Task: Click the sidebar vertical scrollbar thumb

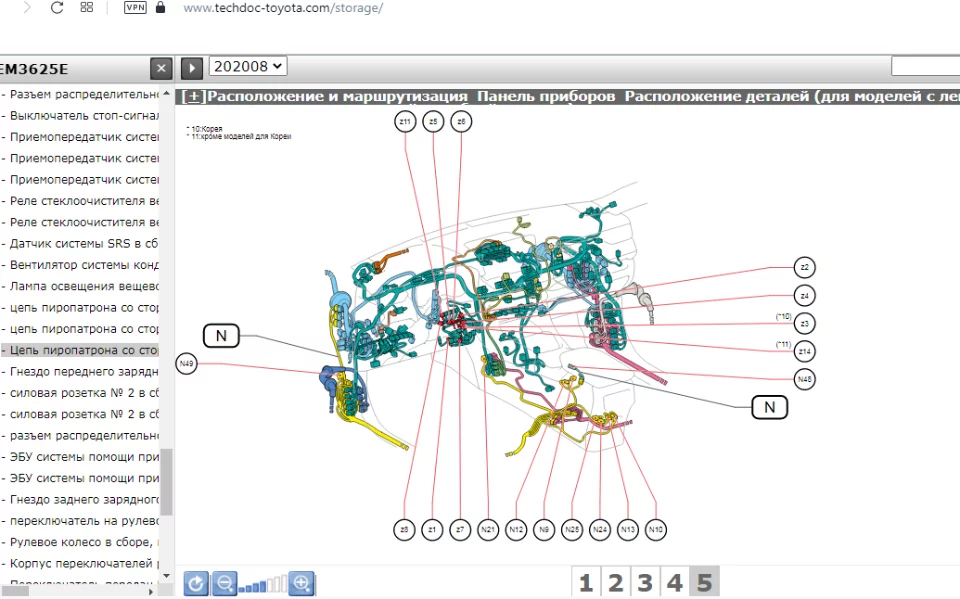Action: 166,482
